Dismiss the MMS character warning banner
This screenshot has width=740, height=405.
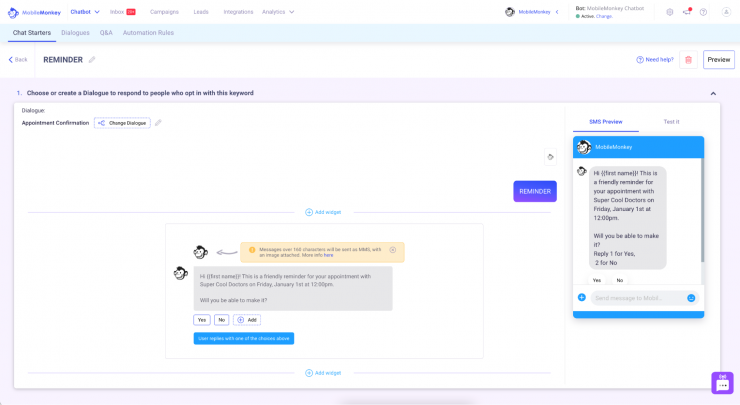(393, 250)
